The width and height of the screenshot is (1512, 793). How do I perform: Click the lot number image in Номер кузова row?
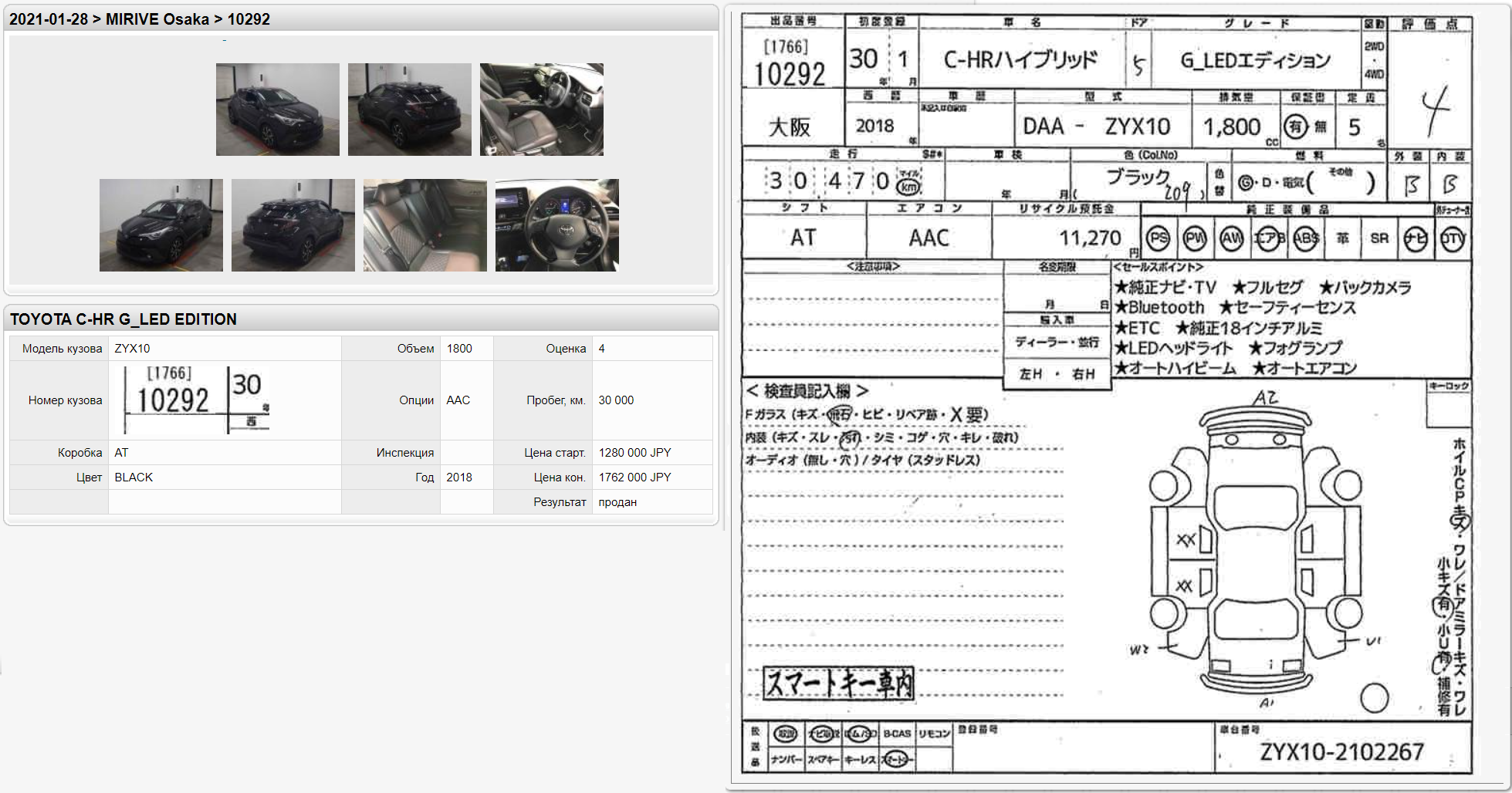(x=196, y=400)
